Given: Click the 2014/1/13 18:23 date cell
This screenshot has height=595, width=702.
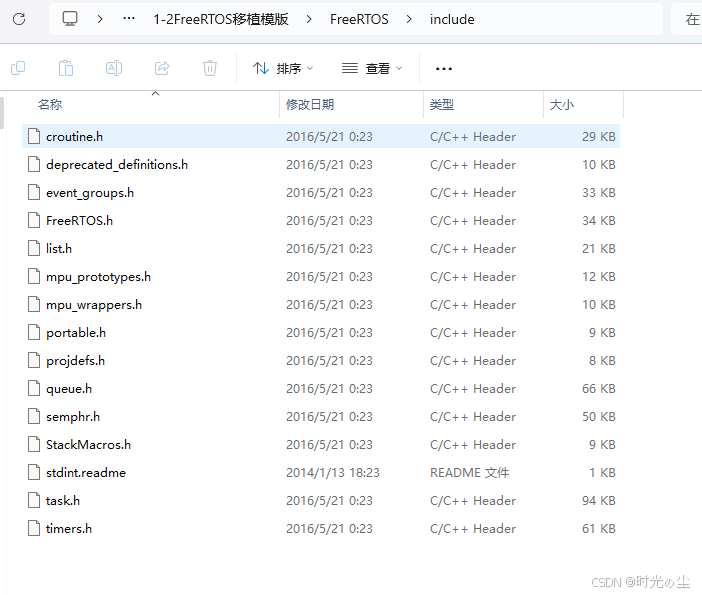Looking at the screenshot, I should click(x=333, y=472).
